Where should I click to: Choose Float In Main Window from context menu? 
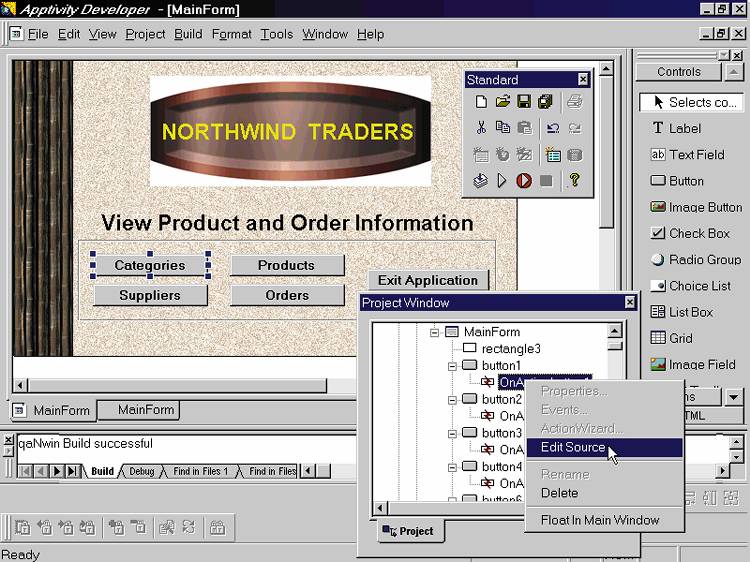click(x=605, y=520)
